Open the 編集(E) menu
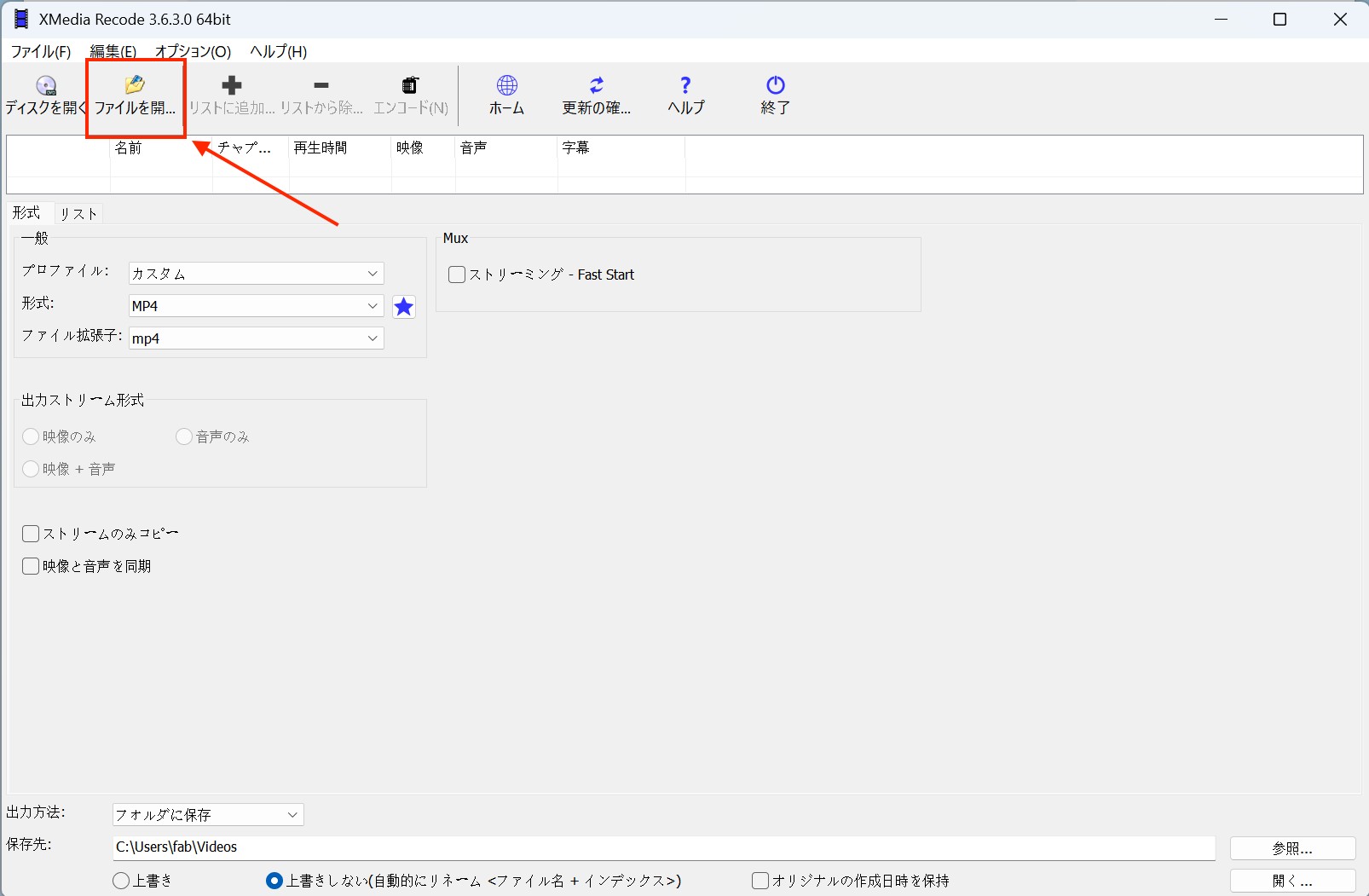This screenshot has width=1369, height=896. point(113,51)
